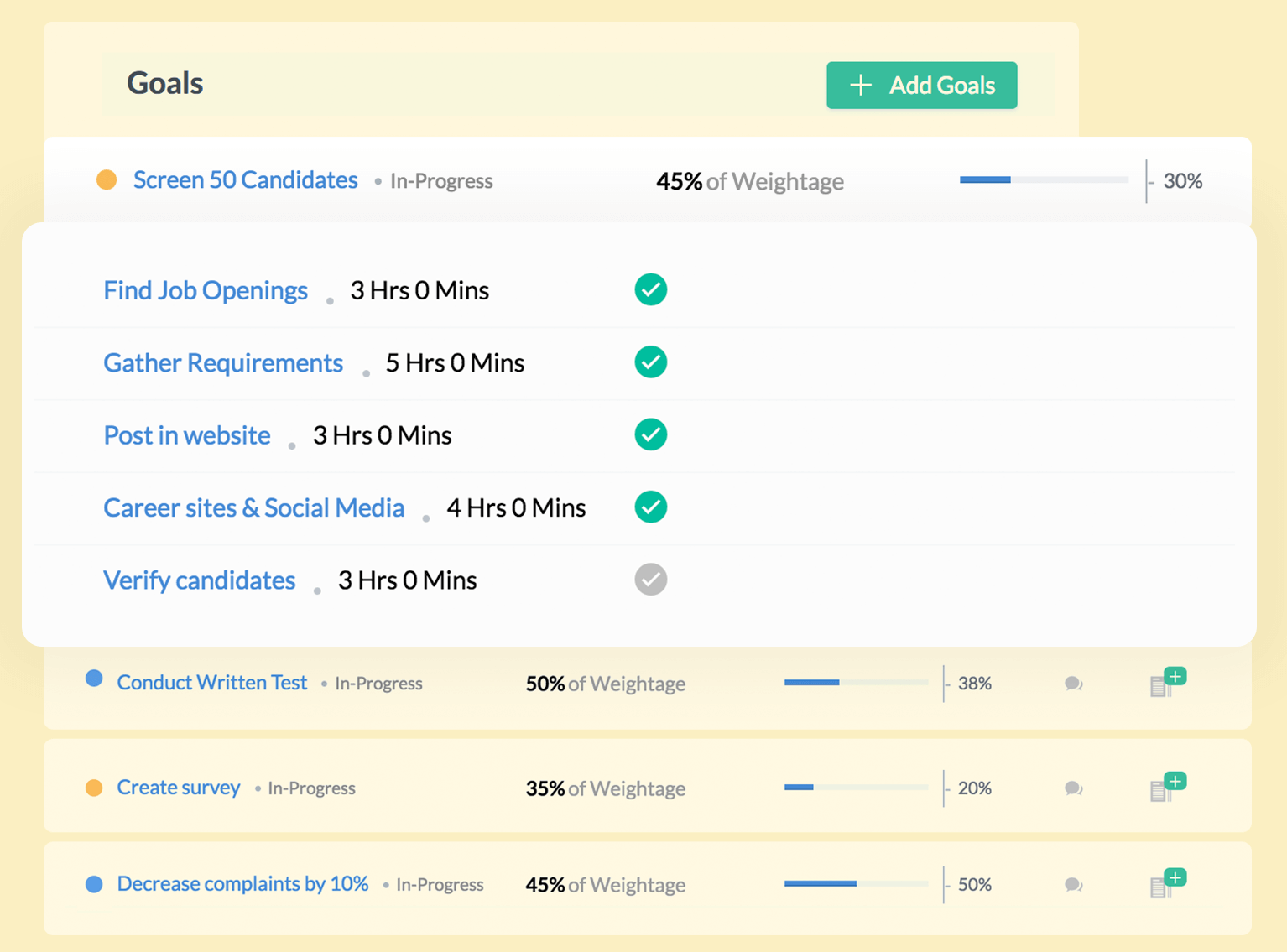
Task: Click the Screen 50 Candidates progress bar
Action: 1043,180
